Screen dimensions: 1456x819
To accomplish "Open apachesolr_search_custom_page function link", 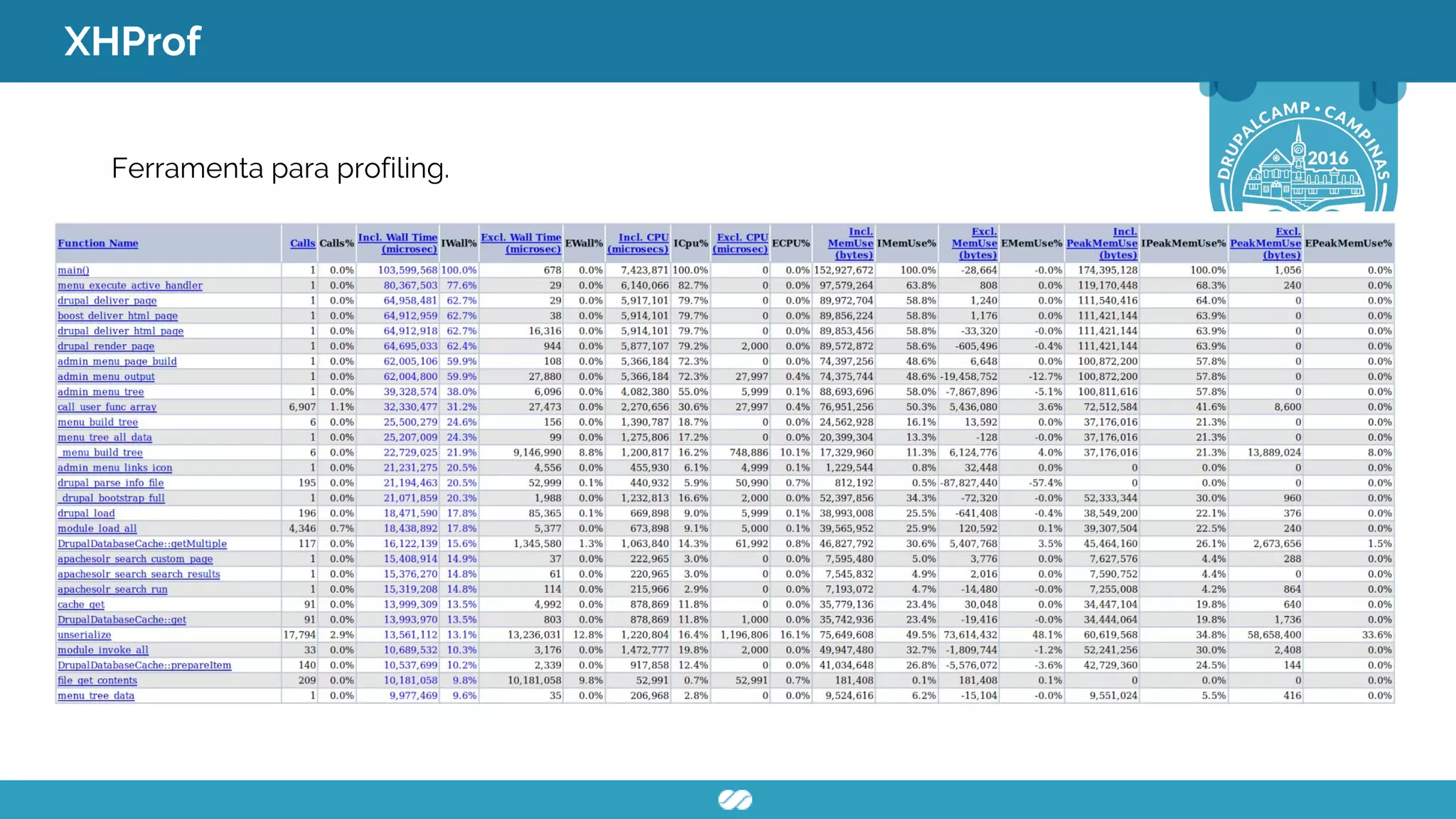I will 135,559.
